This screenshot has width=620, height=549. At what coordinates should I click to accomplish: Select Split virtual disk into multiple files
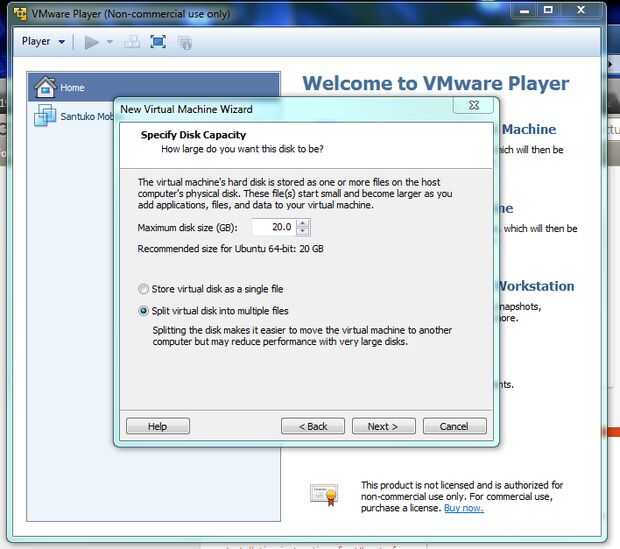point(213,311)
